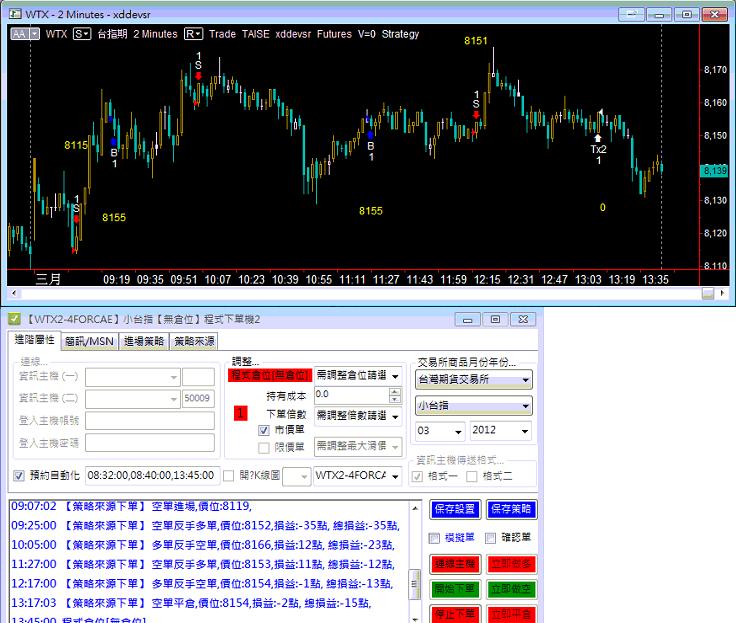Image resolution: width=736 pixels, height=623 pixels.
Task: Click the red number 1 multiplier indicator
Action: pos(240,413)
